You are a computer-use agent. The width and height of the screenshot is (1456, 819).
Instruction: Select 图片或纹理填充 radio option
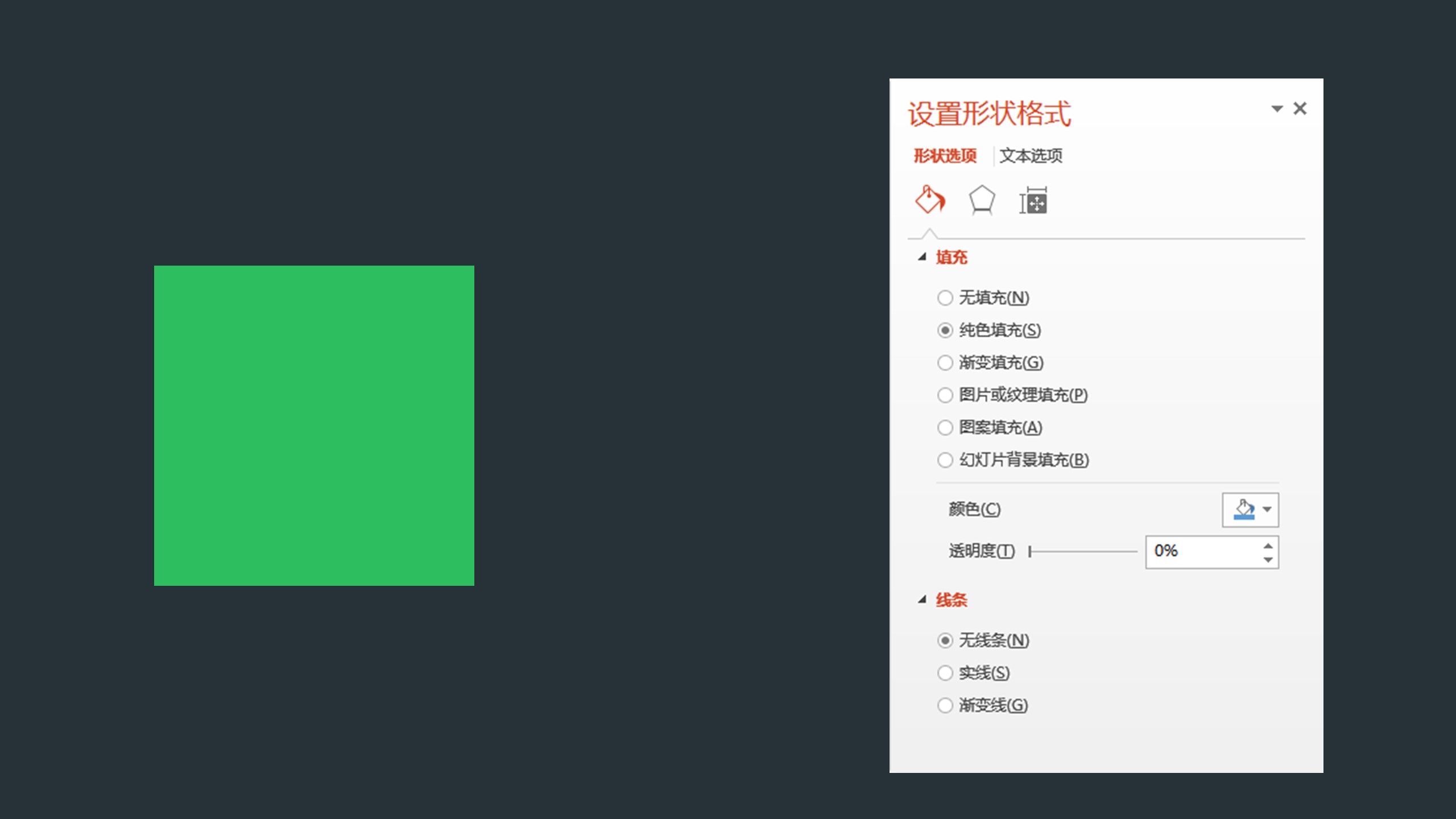[945, 395]
